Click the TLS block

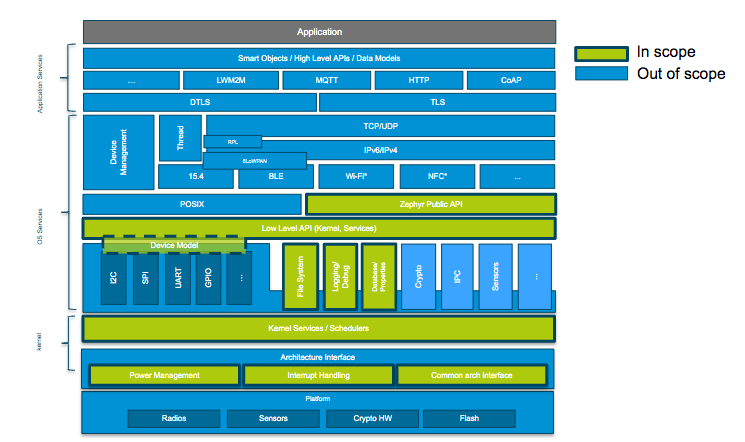click(x=438, y=102)
